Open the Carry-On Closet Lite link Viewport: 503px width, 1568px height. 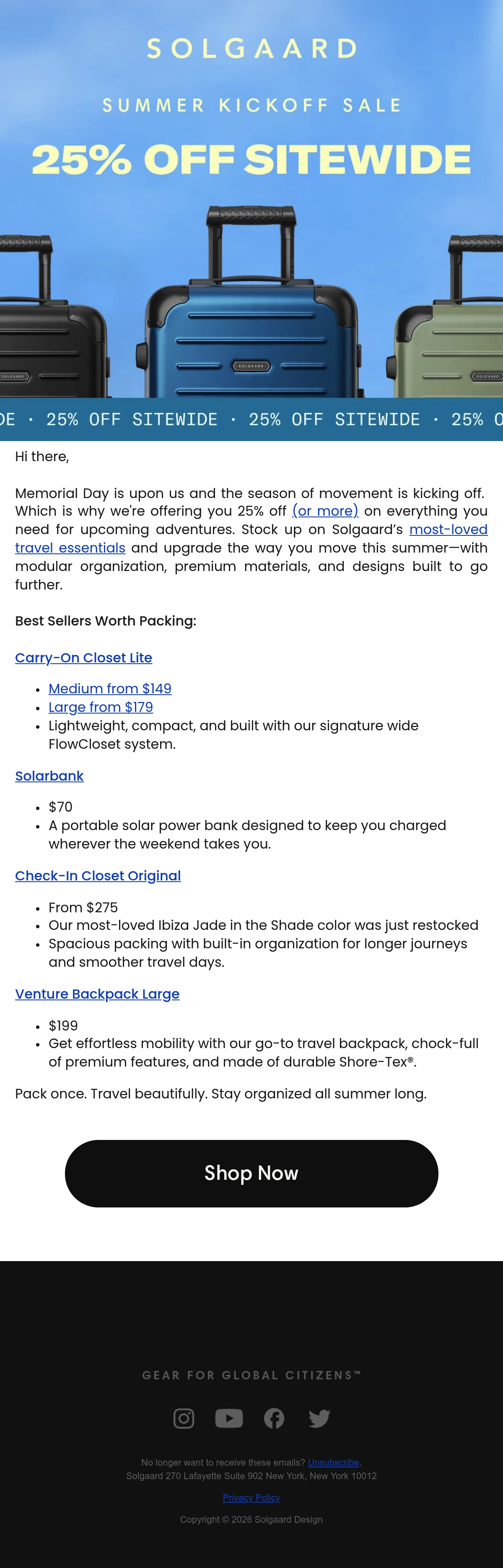(x=83, y=657)
